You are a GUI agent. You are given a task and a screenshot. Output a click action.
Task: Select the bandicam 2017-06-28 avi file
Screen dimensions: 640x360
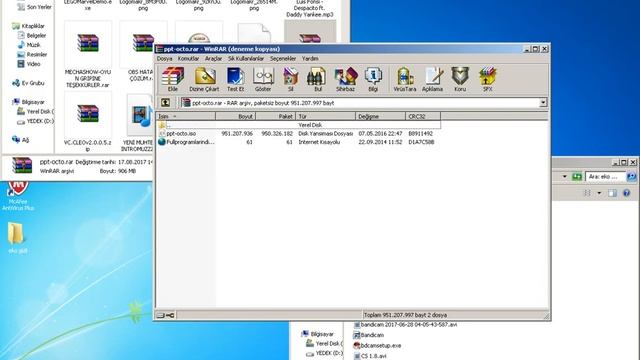coord(405,324)
